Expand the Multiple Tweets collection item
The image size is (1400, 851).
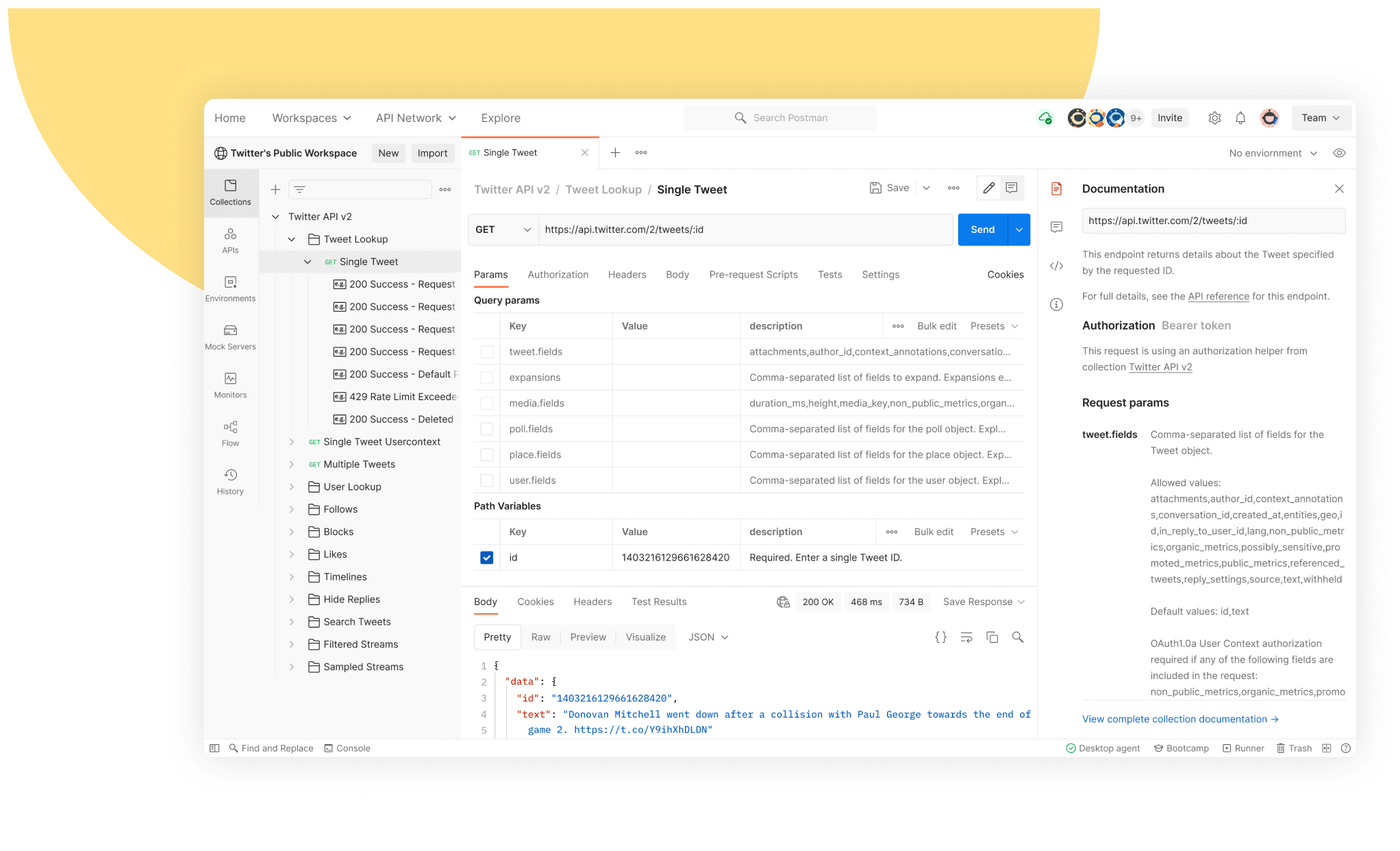pyautogui.click(x=289, y=464)
